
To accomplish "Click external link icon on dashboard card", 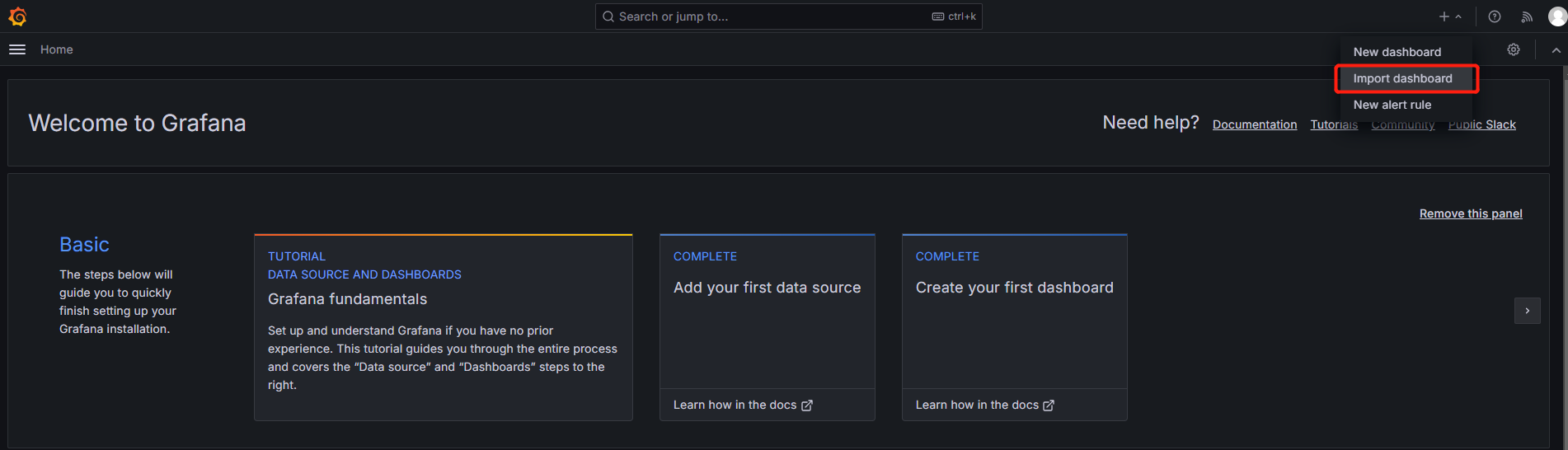I will click(x=1049, y=405).
